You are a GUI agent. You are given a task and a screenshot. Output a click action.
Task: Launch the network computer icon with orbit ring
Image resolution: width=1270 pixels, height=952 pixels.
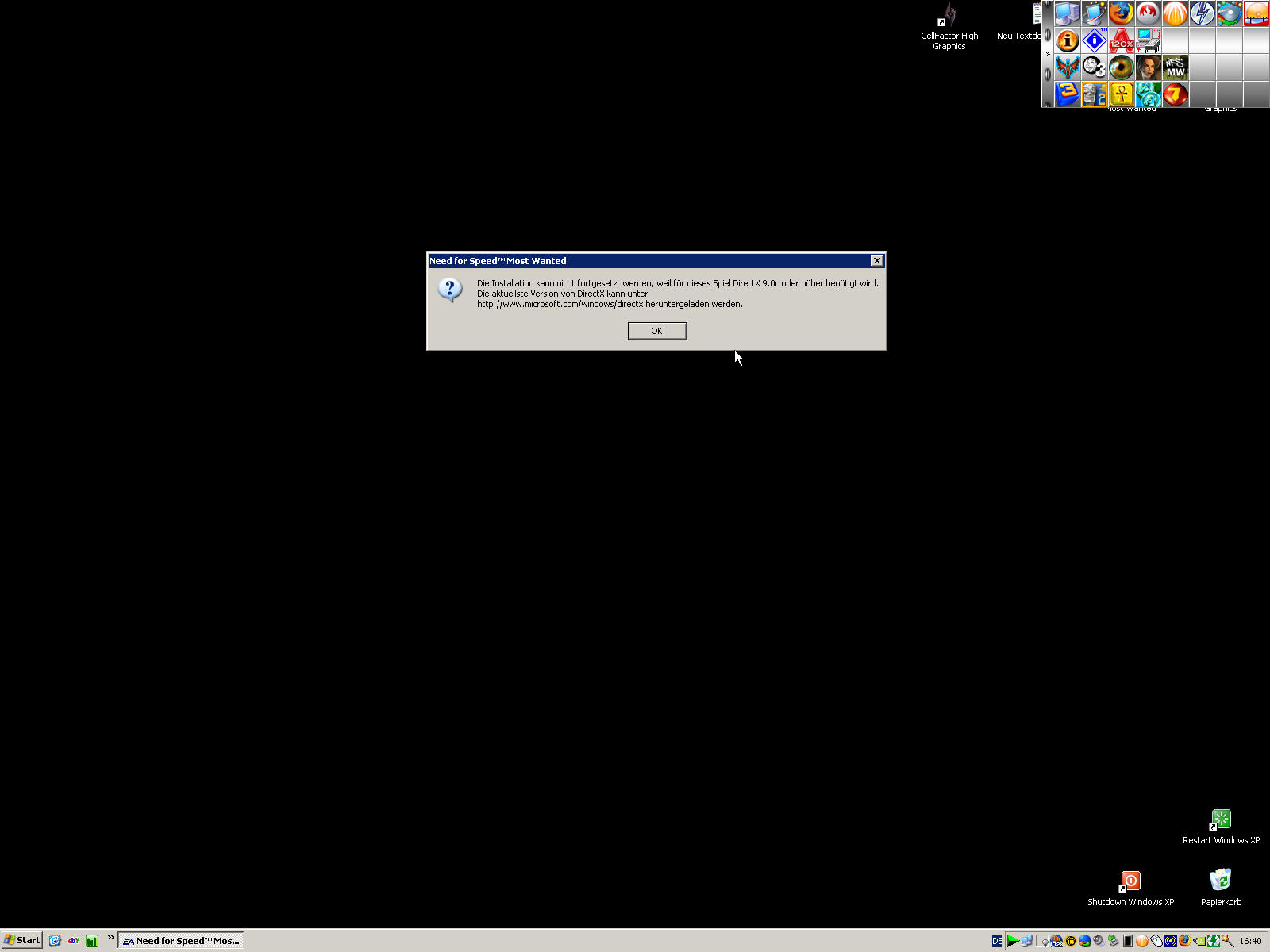tap(1095, 13)
